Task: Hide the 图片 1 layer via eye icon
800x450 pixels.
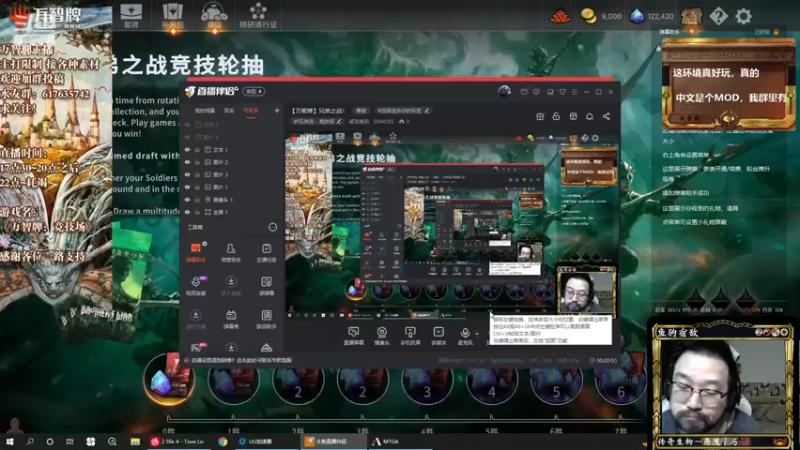Action: pos(187,187)
